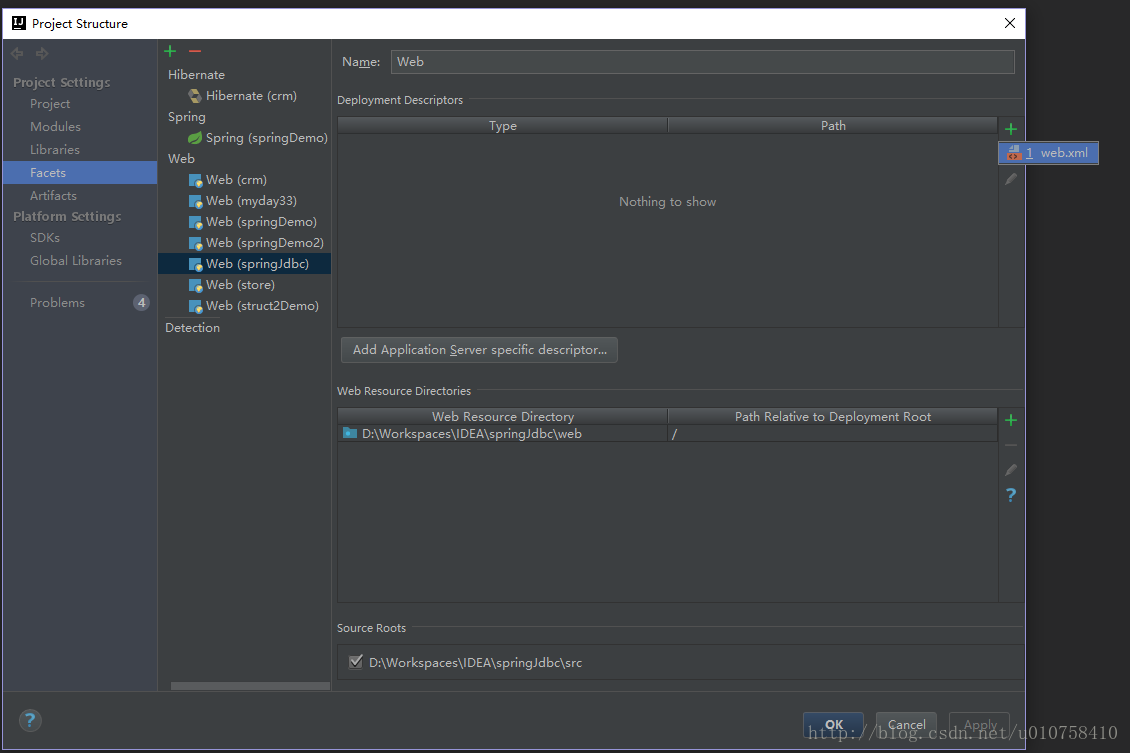Open the Global Libraries page
Viewport: 1130px width, 753px height.
(76, 261)
